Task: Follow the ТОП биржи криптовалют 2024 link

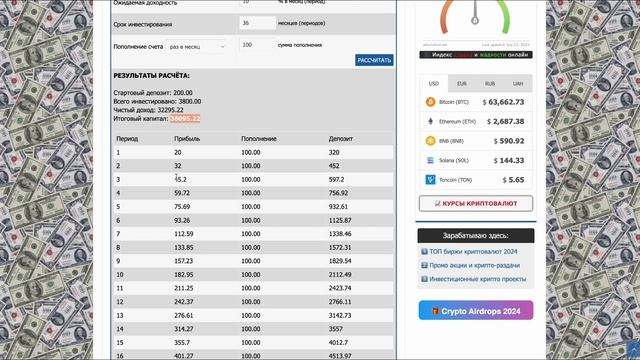Action: point(473,252)
